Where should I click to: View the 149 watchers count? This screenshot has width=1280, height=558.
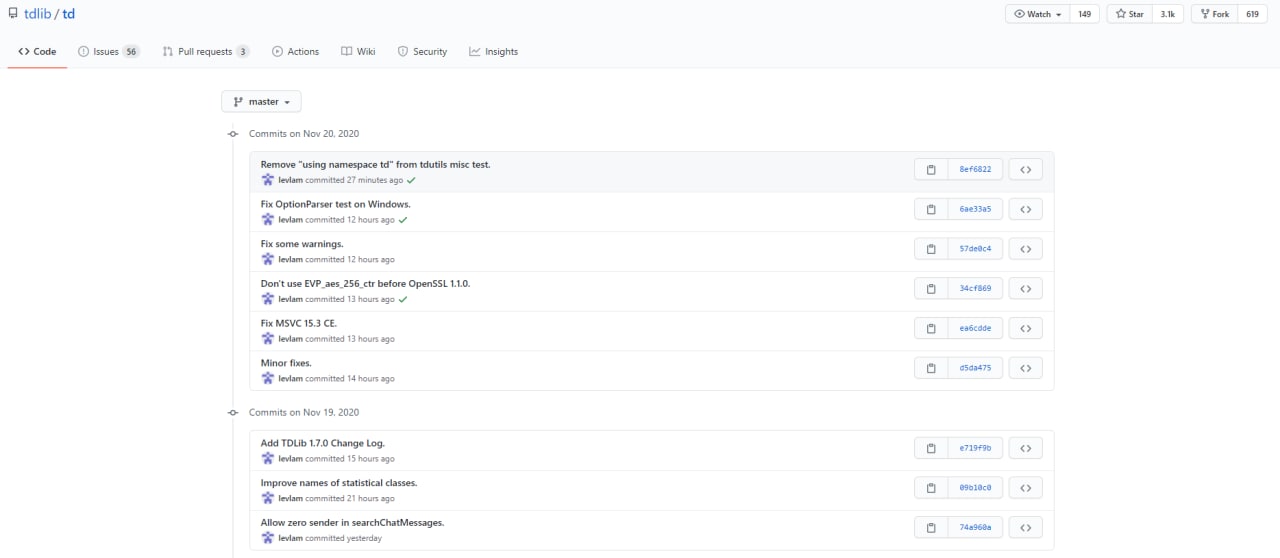tap(1085, 14)
